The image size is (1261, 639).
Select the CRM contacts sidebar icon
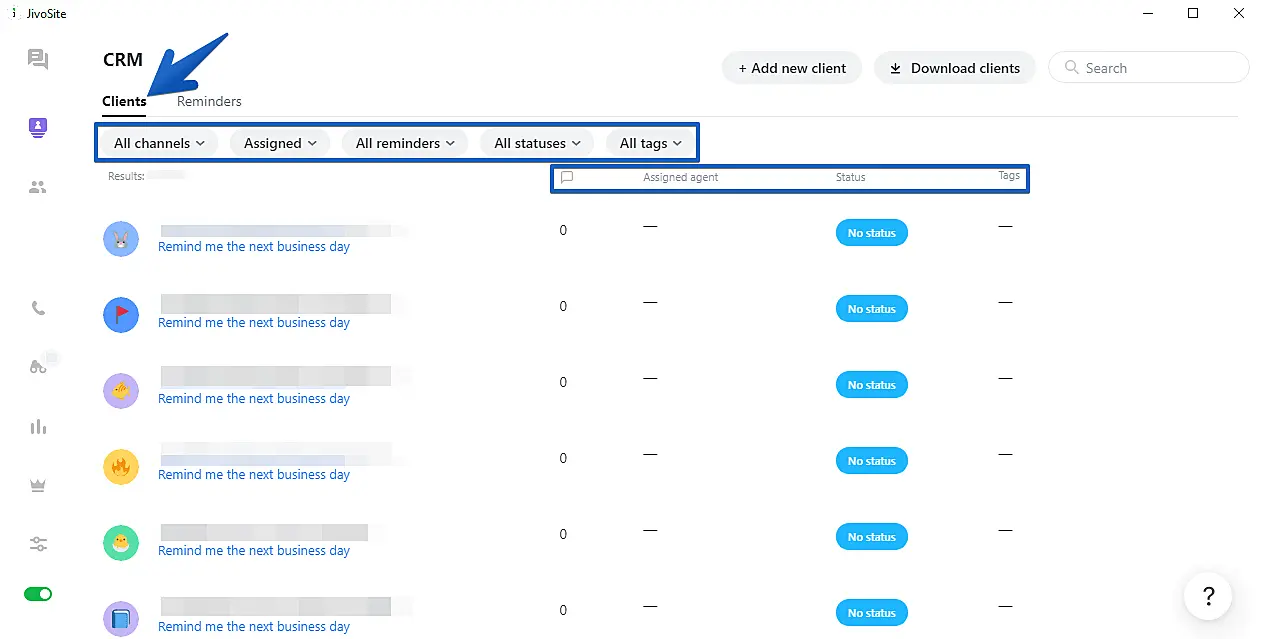38,127
